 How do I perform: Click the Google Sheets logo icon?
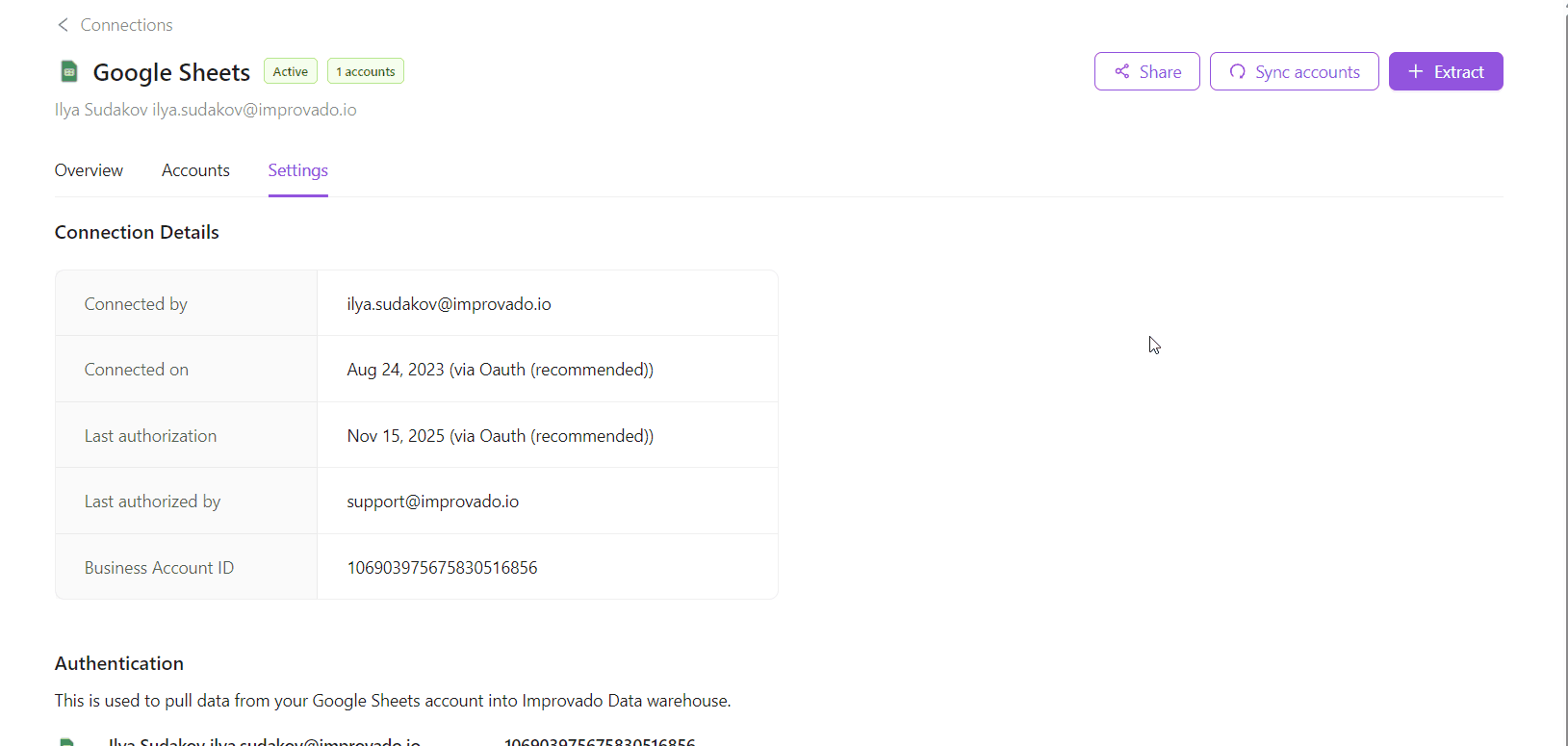click(69, 71)
